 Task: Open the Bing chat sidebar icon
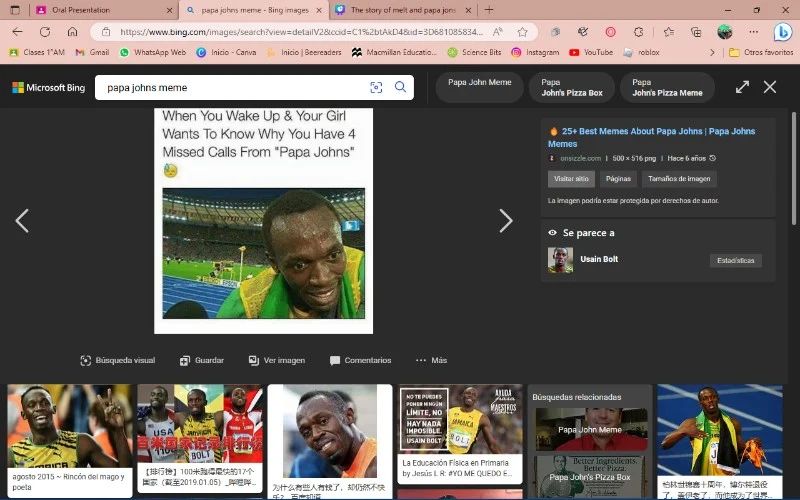point(783,32)
